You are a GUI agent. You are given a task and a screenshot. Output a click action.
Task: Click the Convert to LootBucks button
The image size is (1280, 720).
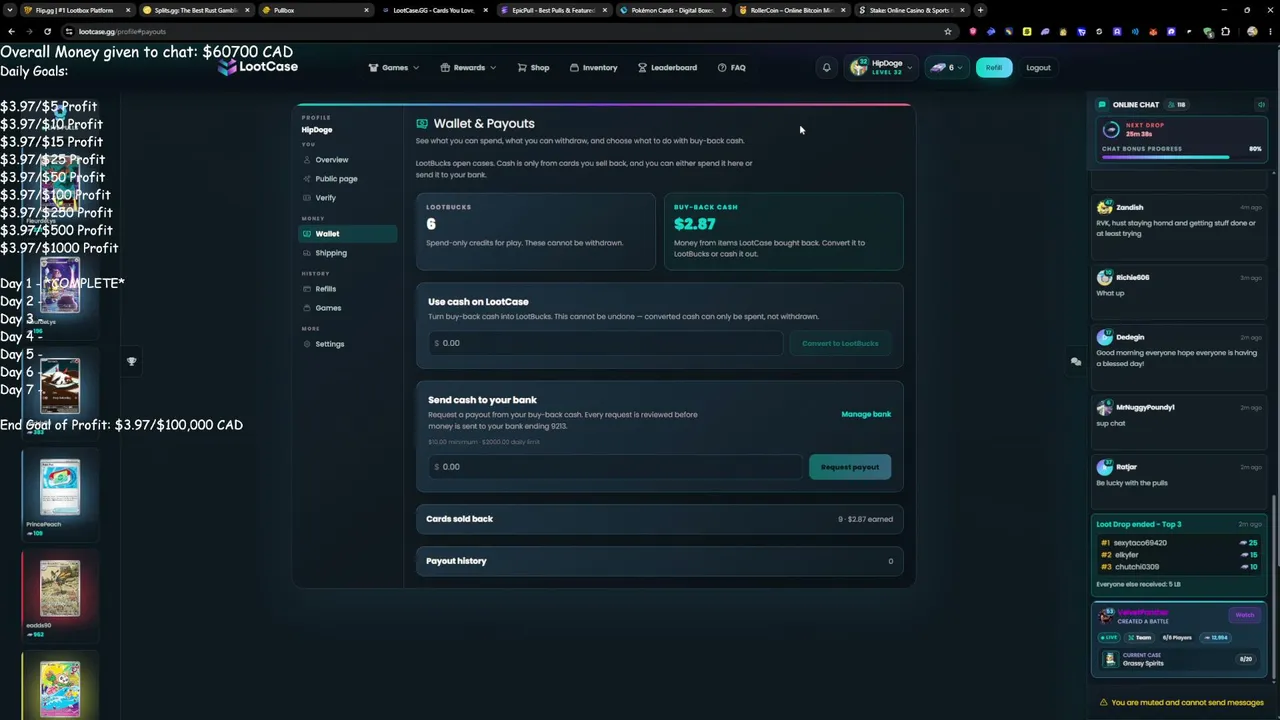[x=840, y=343]
